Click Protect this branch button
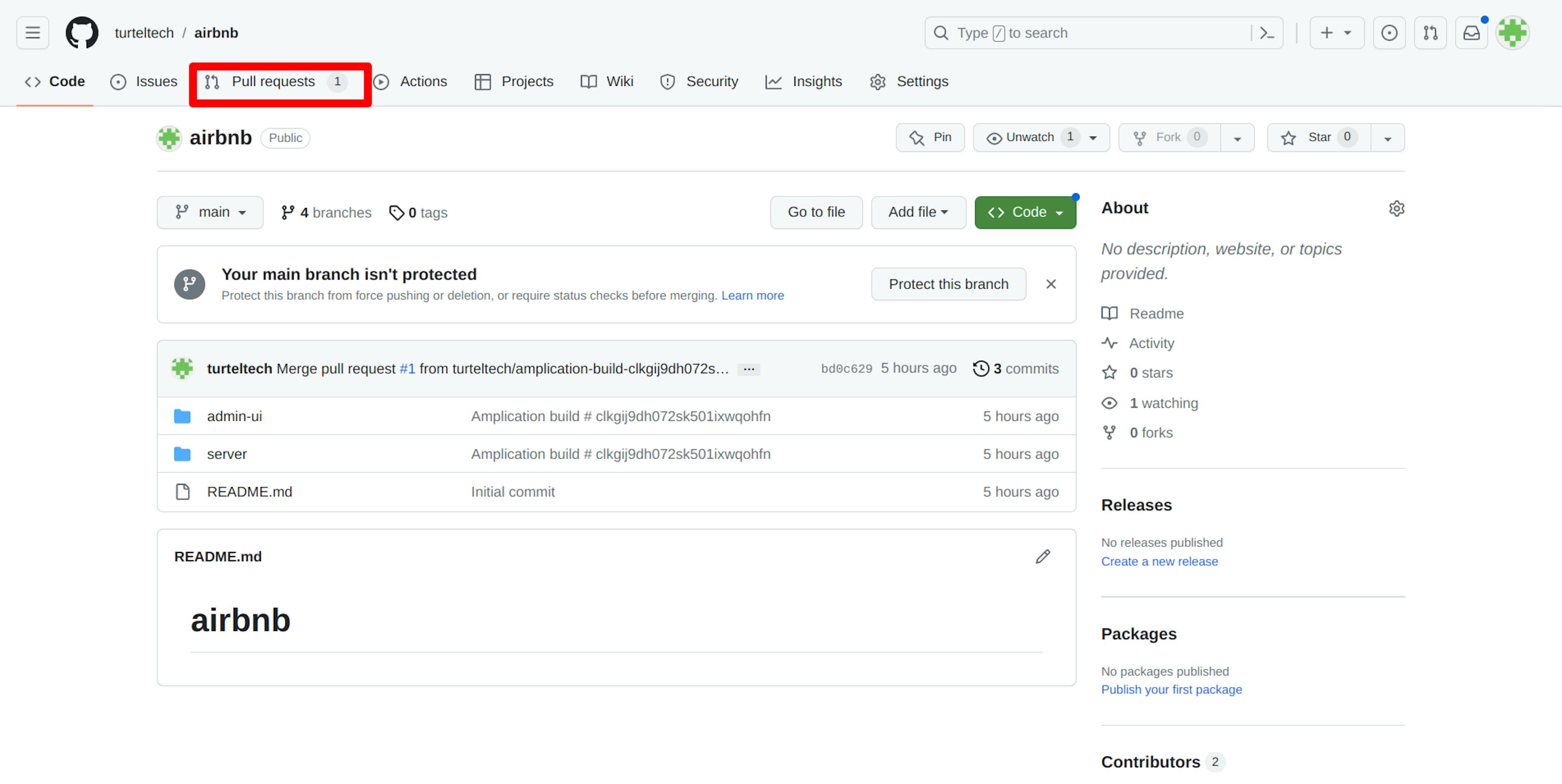This screenshot has height=784, width=1562. tap(948, 284)
